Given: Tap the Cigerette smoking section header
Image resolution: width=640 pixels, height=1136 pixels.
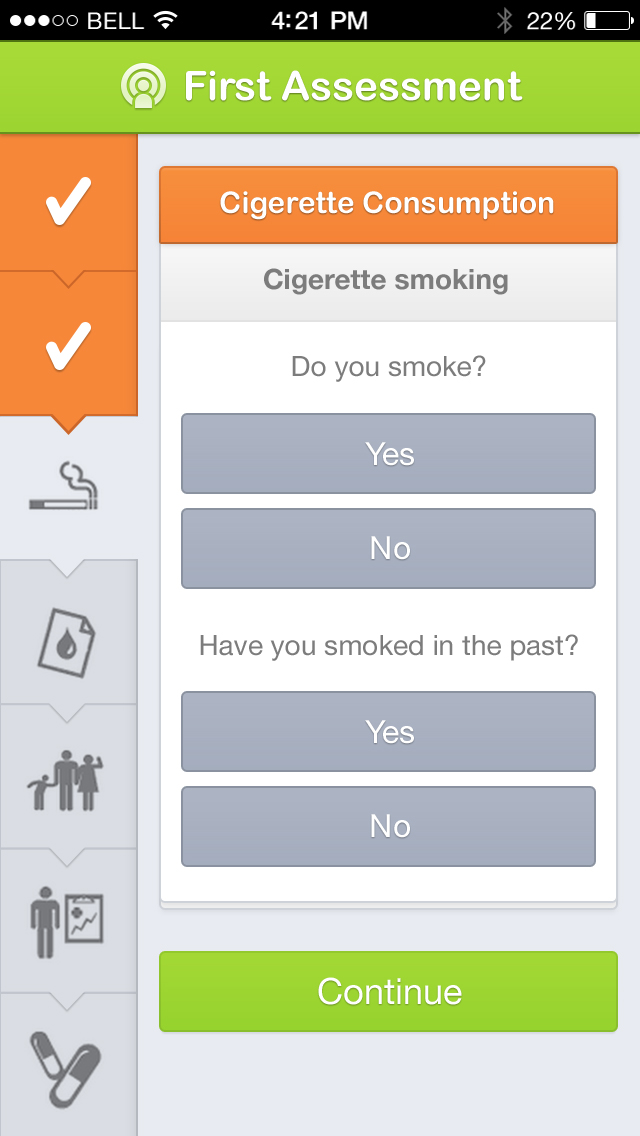Looking at the screenshot, I should coord(388,280).
